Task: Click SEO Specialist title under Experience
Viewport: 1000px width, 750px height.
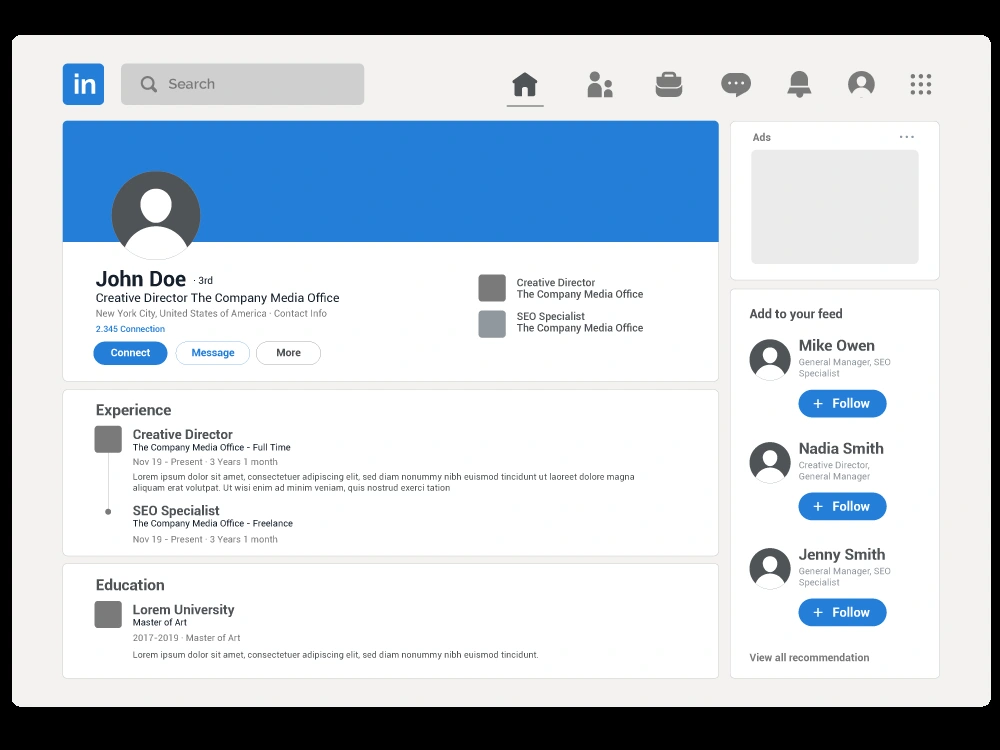Action: point(176,511)
